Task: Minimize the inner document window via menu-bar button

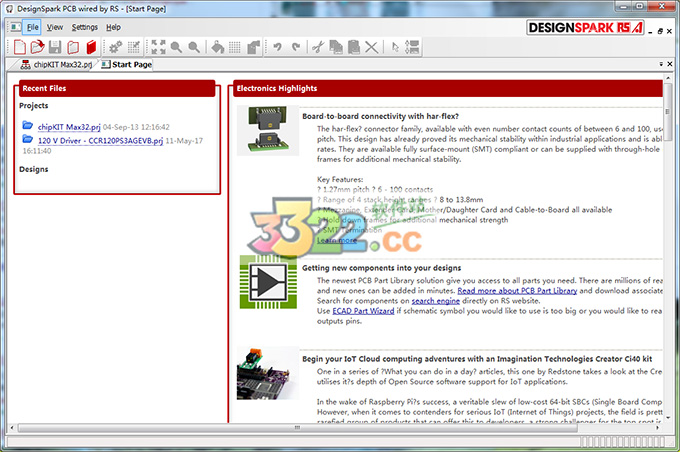Action: (x=651, y=31)
